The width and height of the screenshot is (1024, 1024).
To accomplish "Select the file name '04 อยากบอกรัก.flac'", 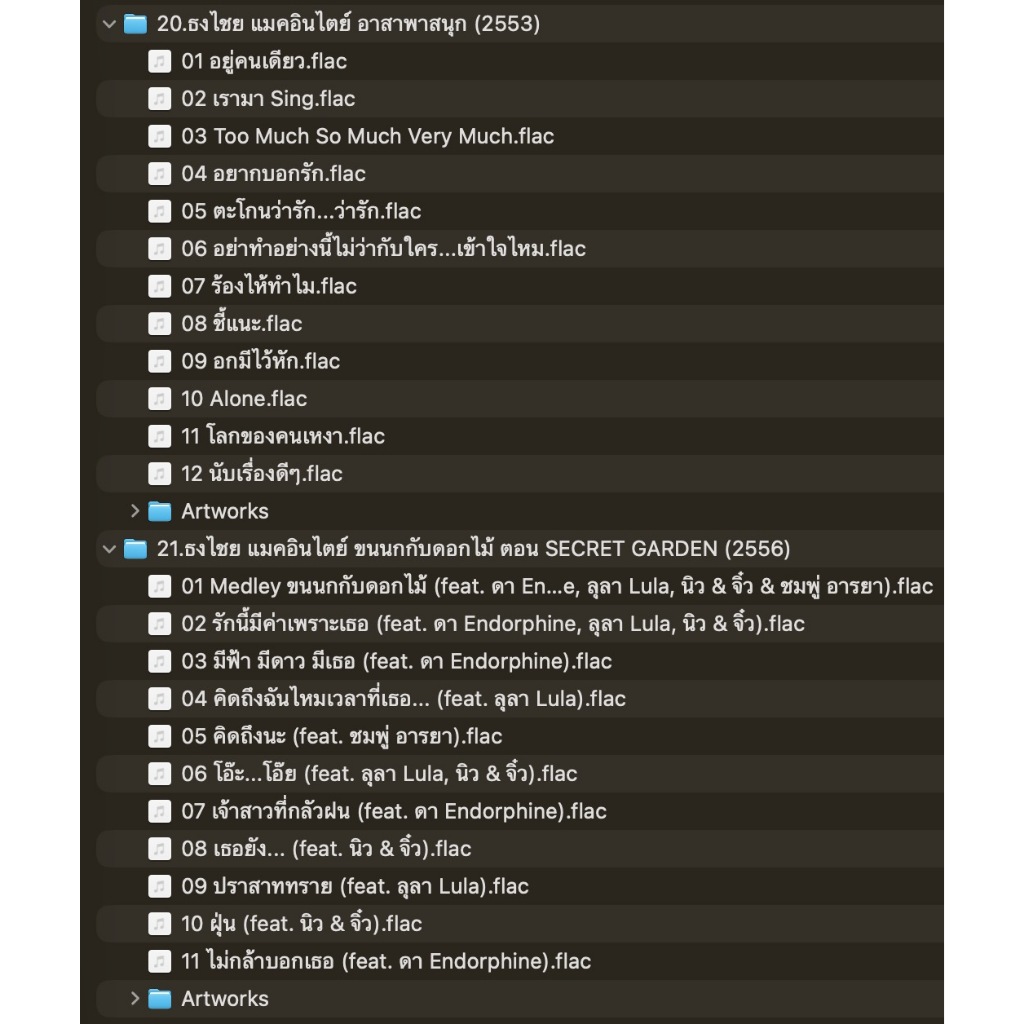I will pos(274,174).
